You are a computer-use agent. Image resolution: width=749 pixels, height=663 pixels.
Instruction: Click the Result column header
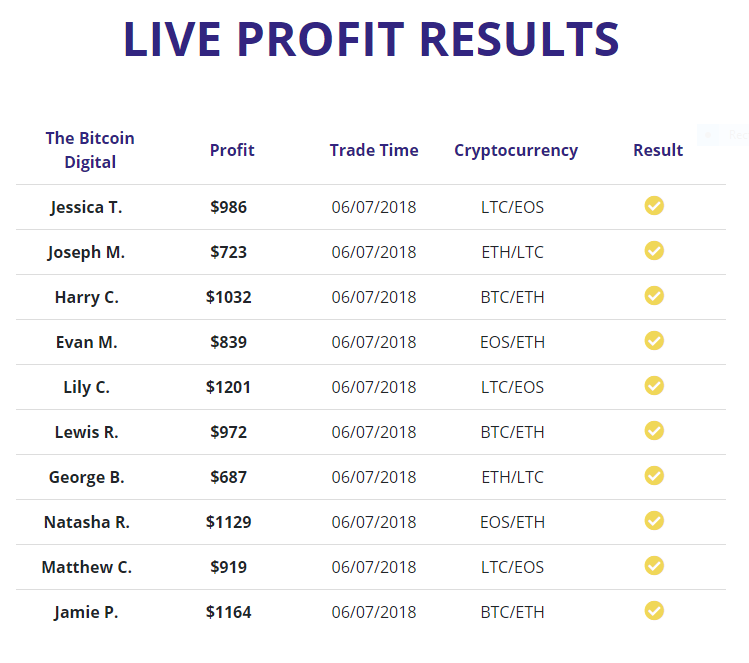(658, 150)
